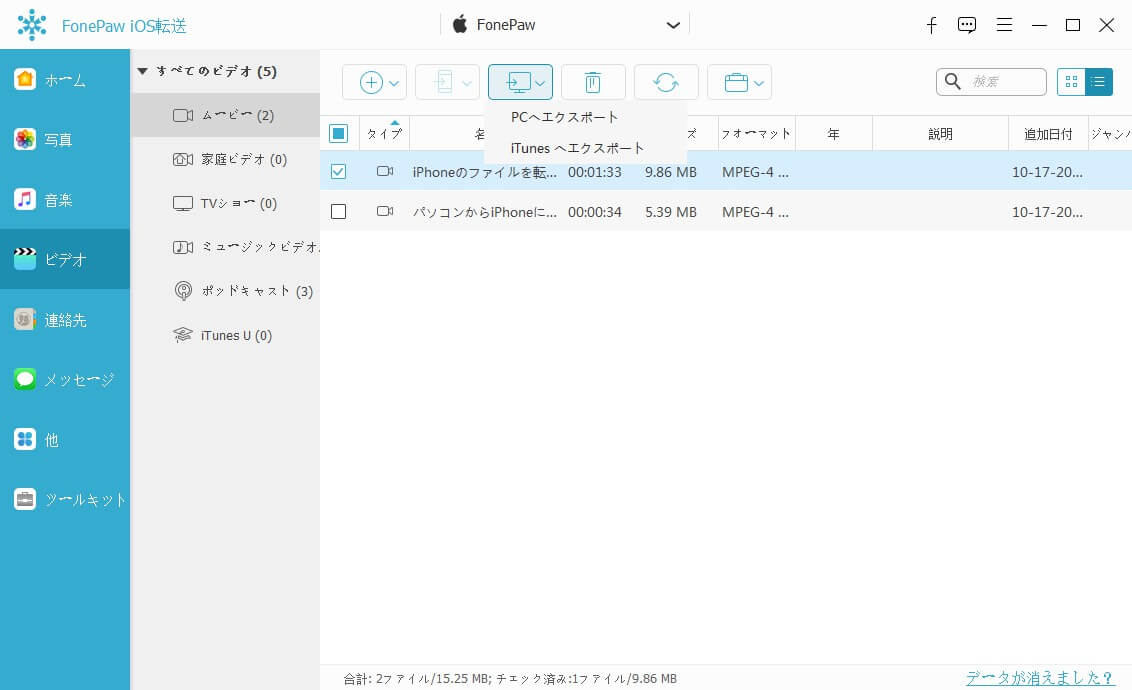Image resolution: width=1132 pixels, height=690 pixels.
Task: Click the video type icon of パソコンからiPhone row
Action: [385, 211]
